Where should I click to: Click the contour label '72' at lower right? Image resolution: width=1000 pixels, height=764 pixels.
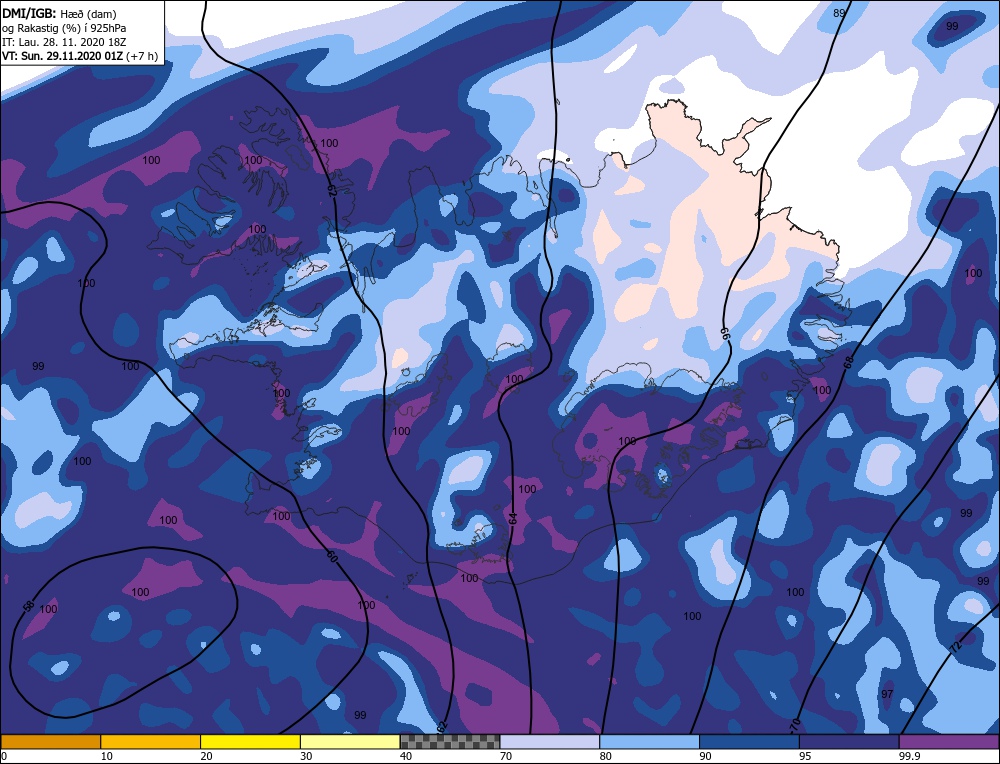(955, 646)
